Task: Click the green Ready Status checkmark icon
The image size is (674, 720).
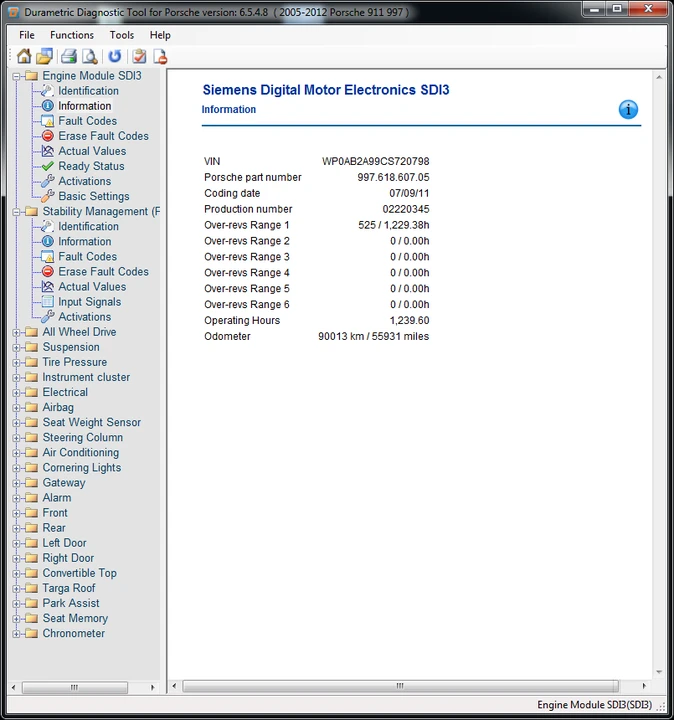Action: coord(48,166)
